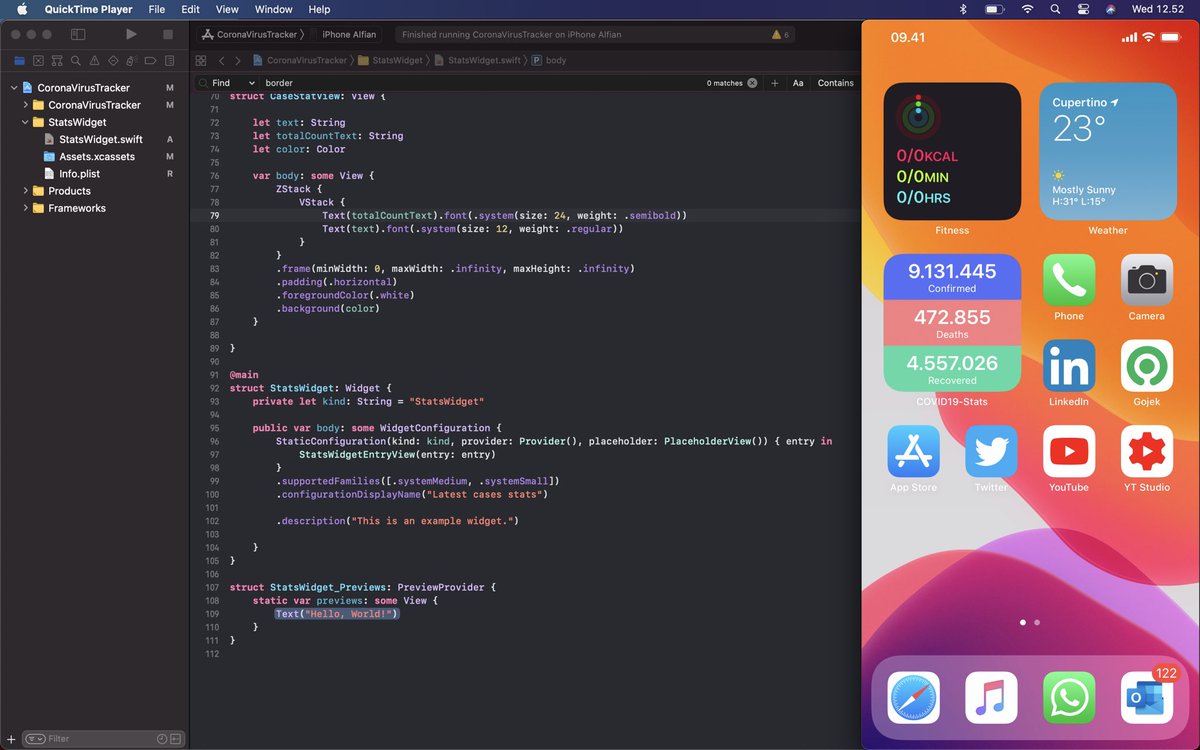Toggle the navigator sidebar panel icon
The width and height of the screenshot is (1200, 750).
78,34
